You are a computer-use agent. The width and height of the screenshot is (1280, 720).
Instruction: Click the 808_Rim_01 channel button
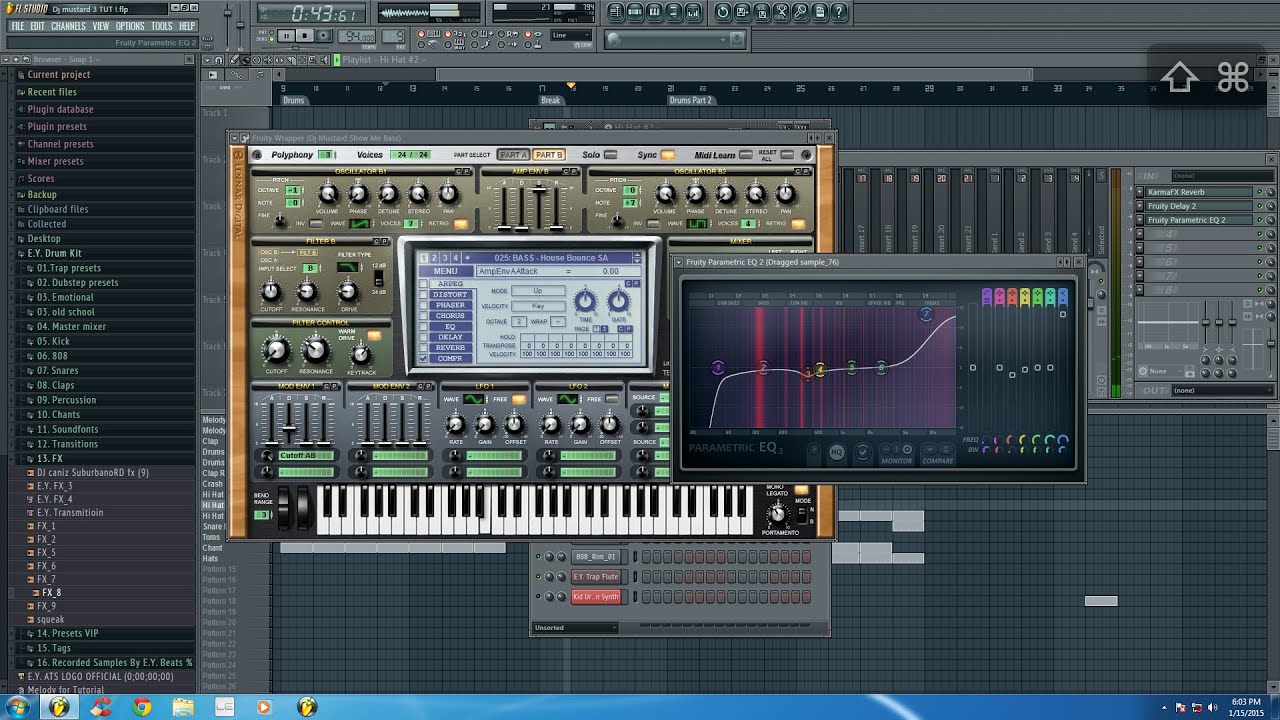[596, 557]
